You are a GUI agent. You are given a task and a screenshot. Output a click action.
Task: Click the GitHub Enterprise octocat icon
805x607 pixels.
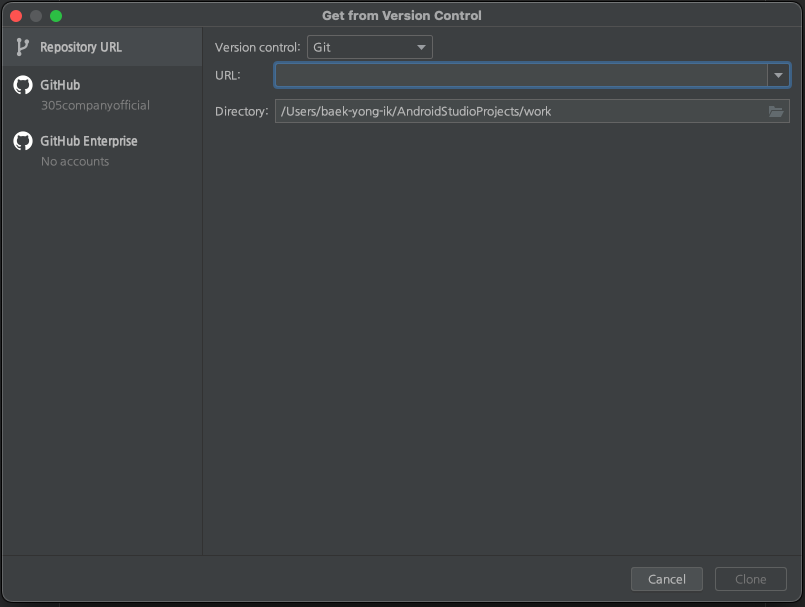coord(23,141)
